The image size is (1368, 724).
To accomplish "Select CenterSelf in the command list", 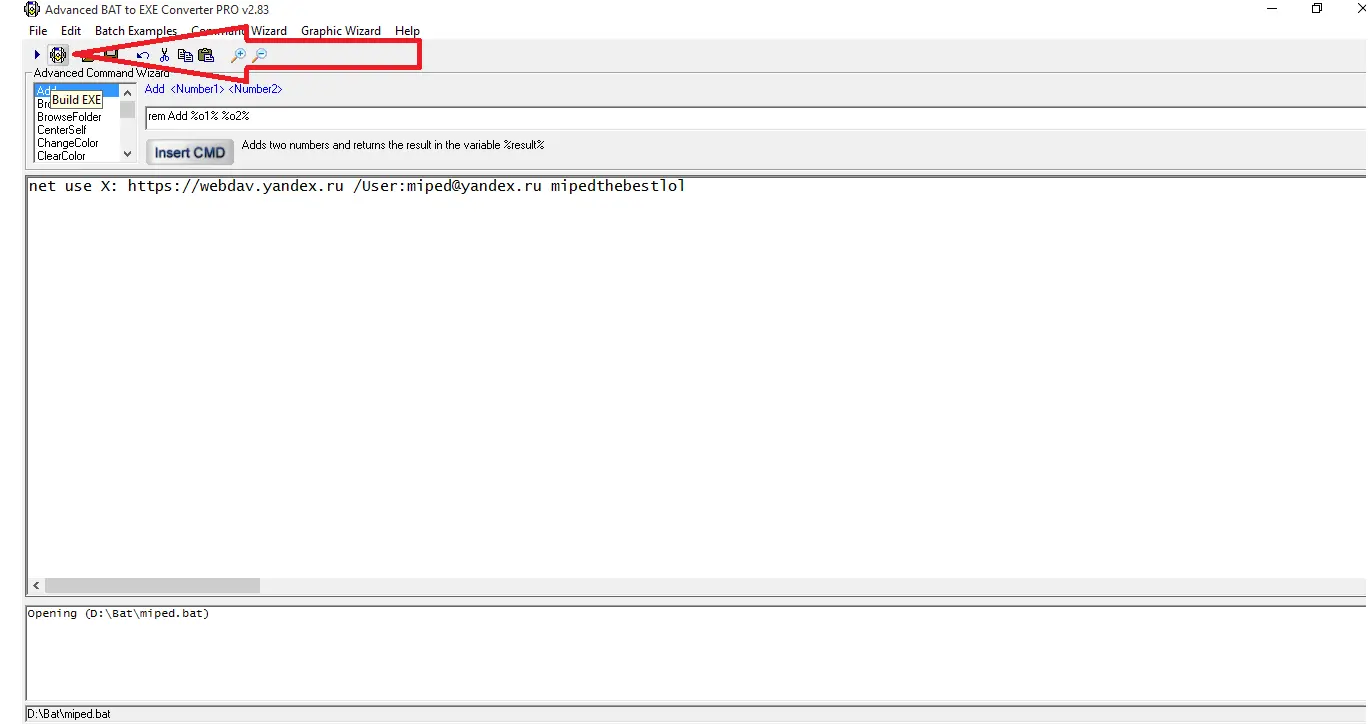I will (62, 130).
